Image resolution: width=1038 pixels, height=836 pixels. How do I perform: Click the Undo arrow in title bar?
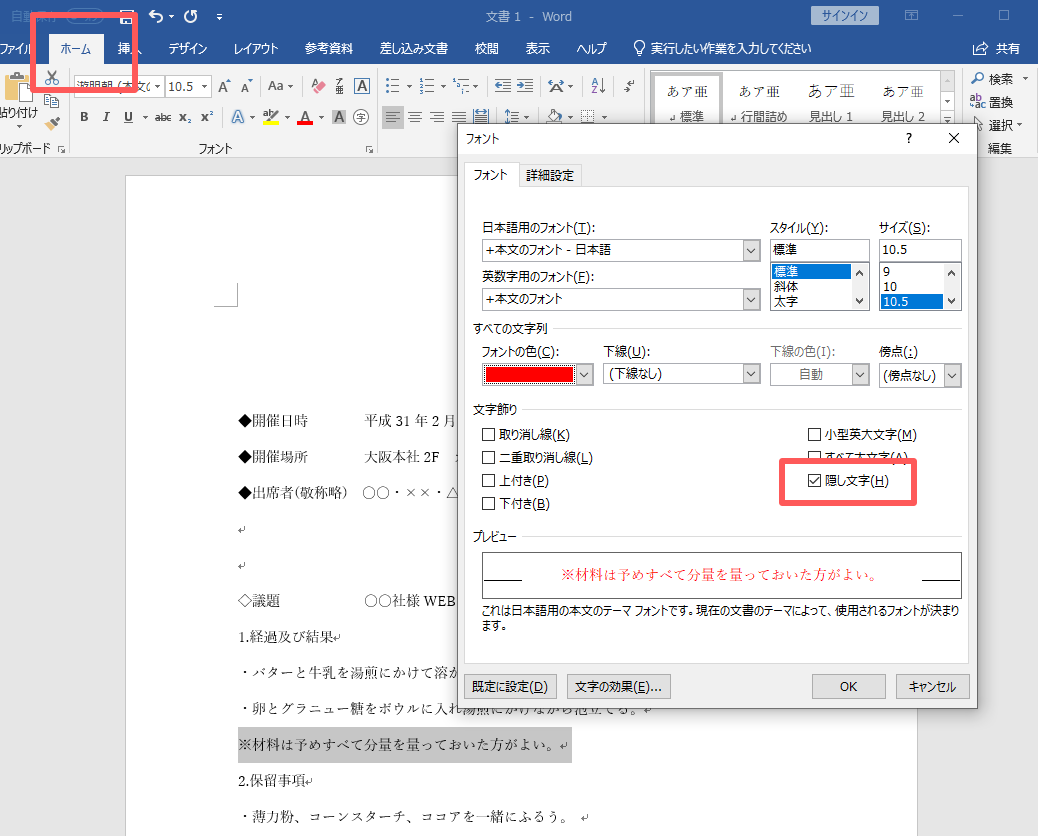point(155,16)
